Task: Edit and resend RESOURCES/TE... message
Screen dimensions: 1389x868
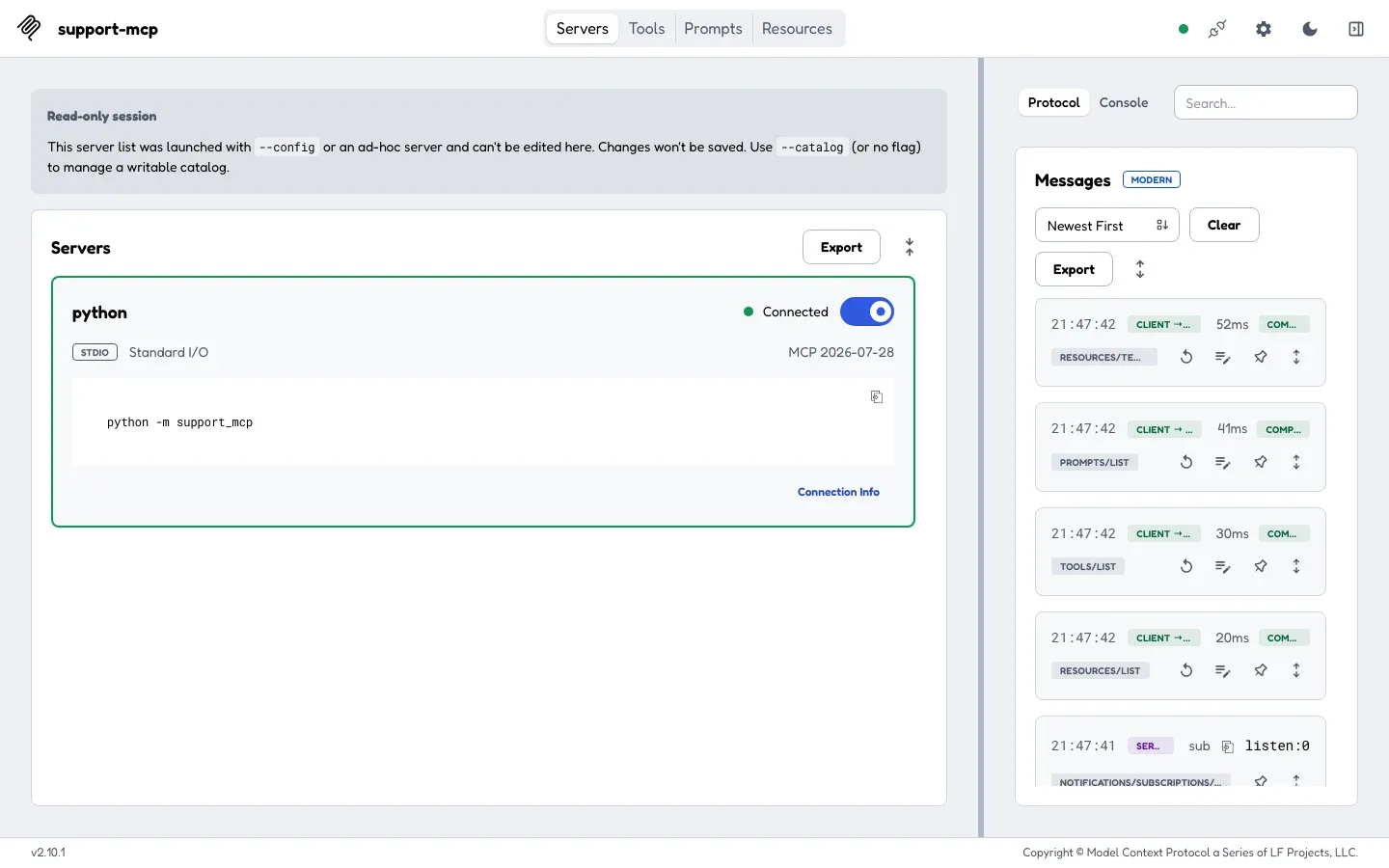Action: [x=1223, y=357]
